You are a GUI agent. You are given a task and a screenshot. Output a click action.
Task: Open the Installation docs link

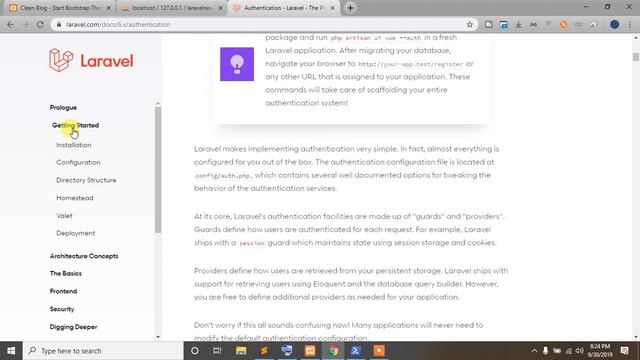point(74,145)
